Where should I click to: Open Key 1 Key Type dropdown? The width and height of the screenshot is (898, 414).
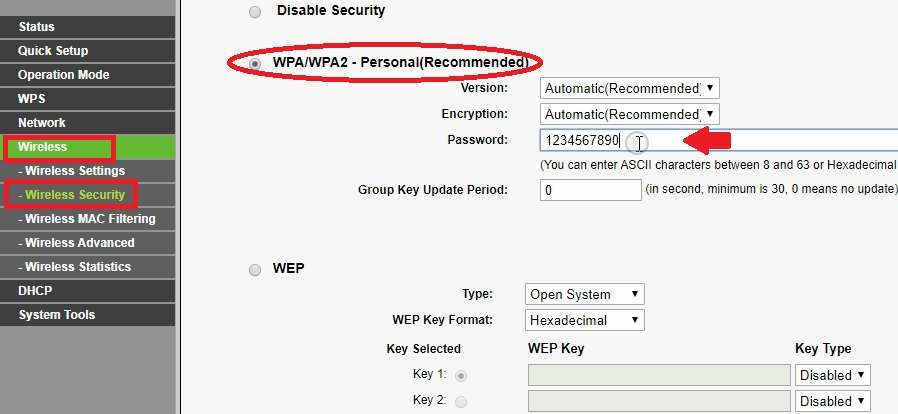click(x=832, y=375)
